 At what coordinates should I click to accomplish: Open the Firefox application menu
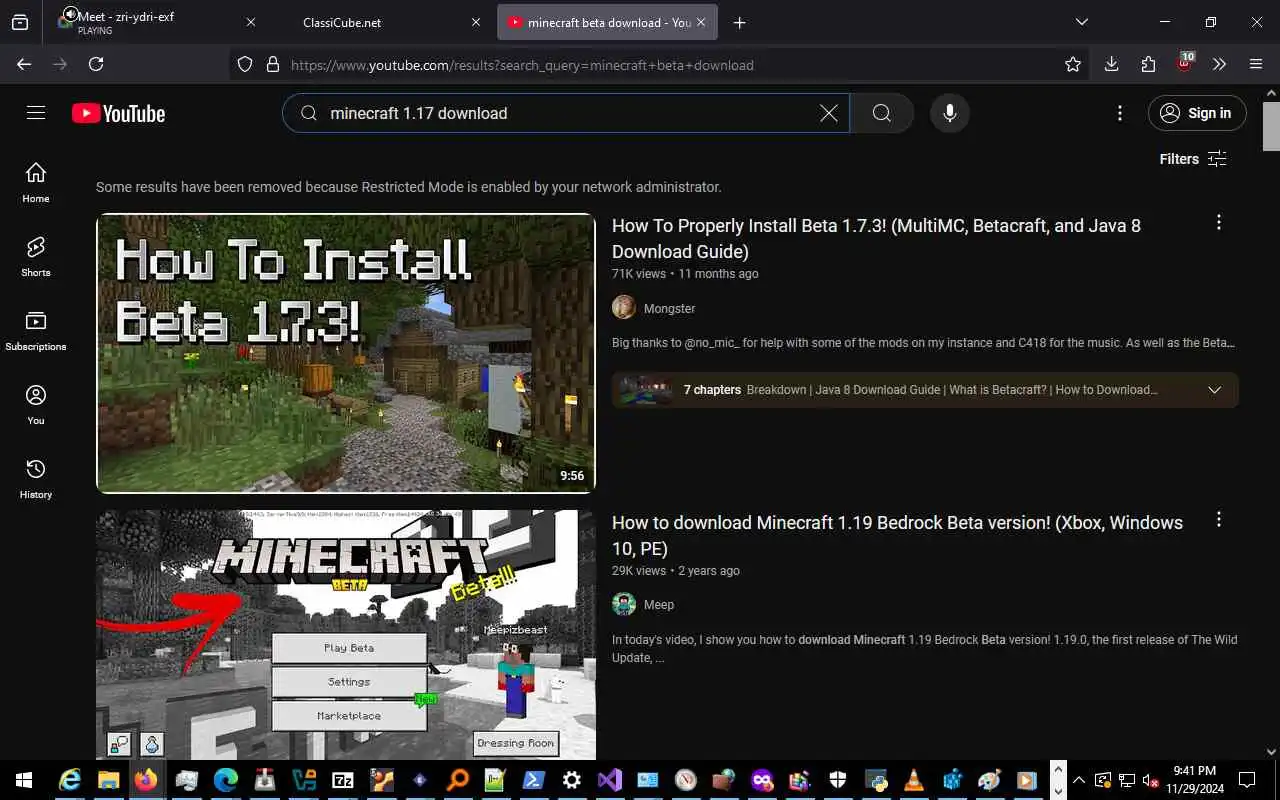coord(1256,64)
